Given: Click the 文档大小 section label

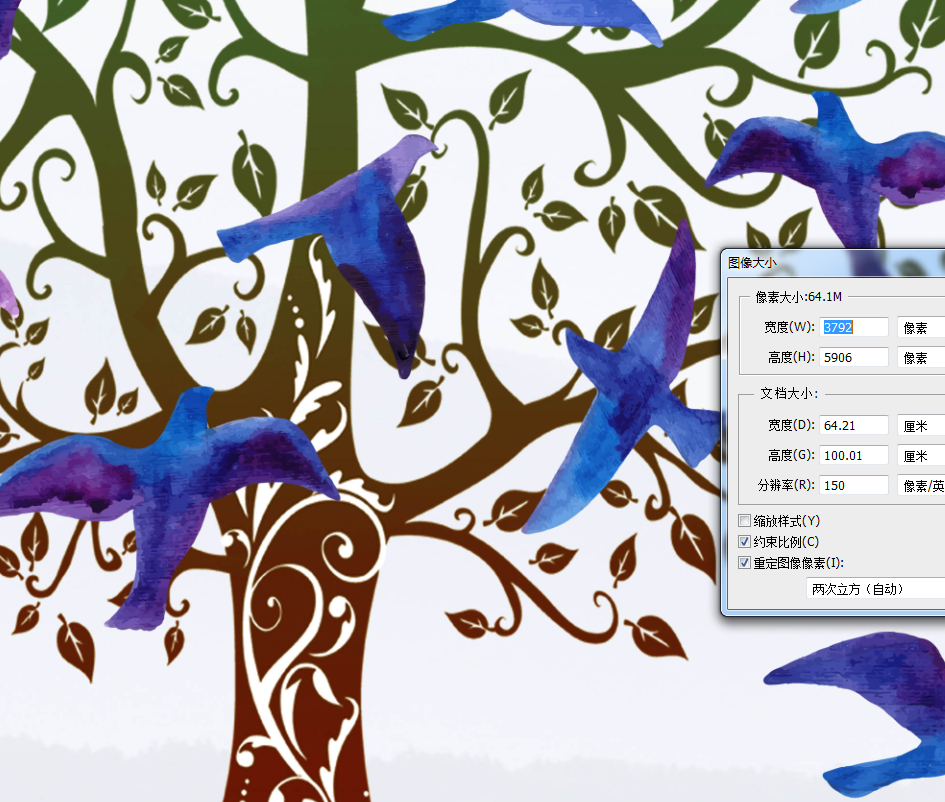Looking at the screenshot, I should 789,393.
